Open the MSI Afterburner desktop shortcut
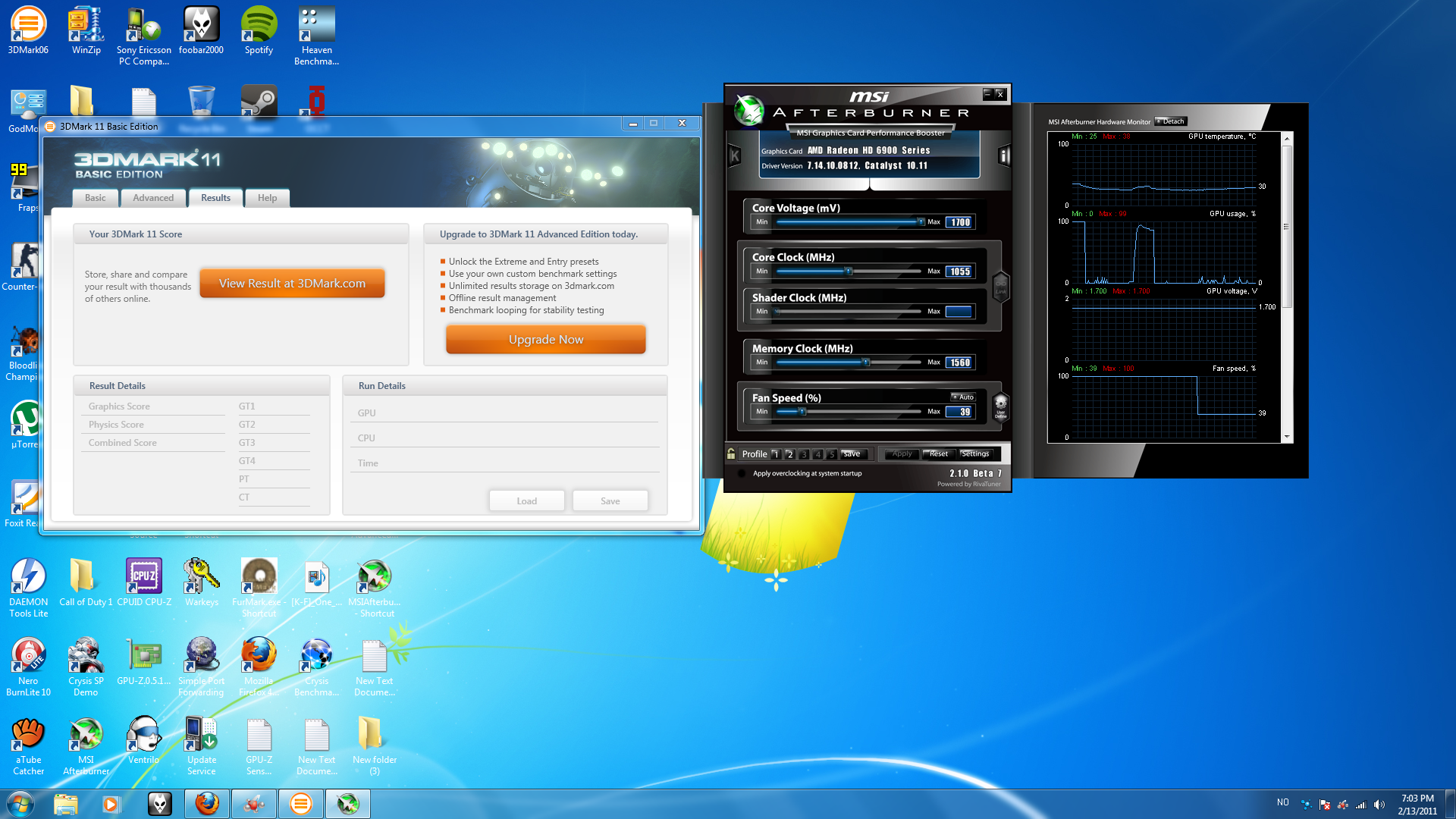This screenshot has width=1456, height=819. [86, 745]
